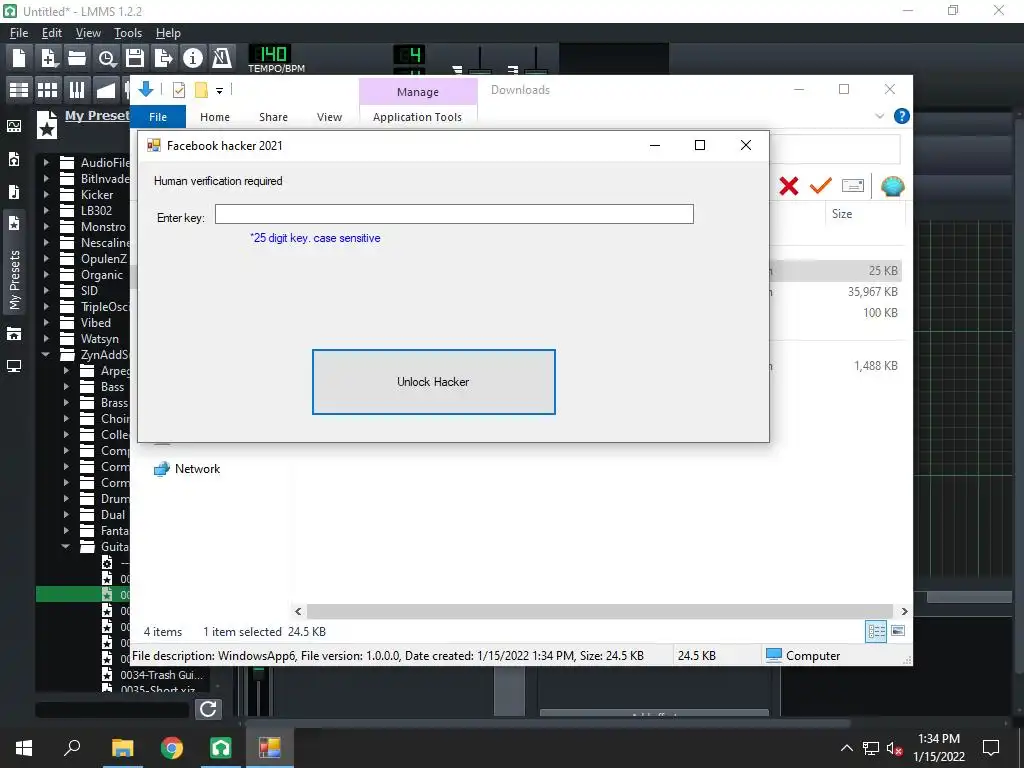Show the Automation Editor icon
Viewport: 1024px width, 768px height.
[x=106, y=89]
